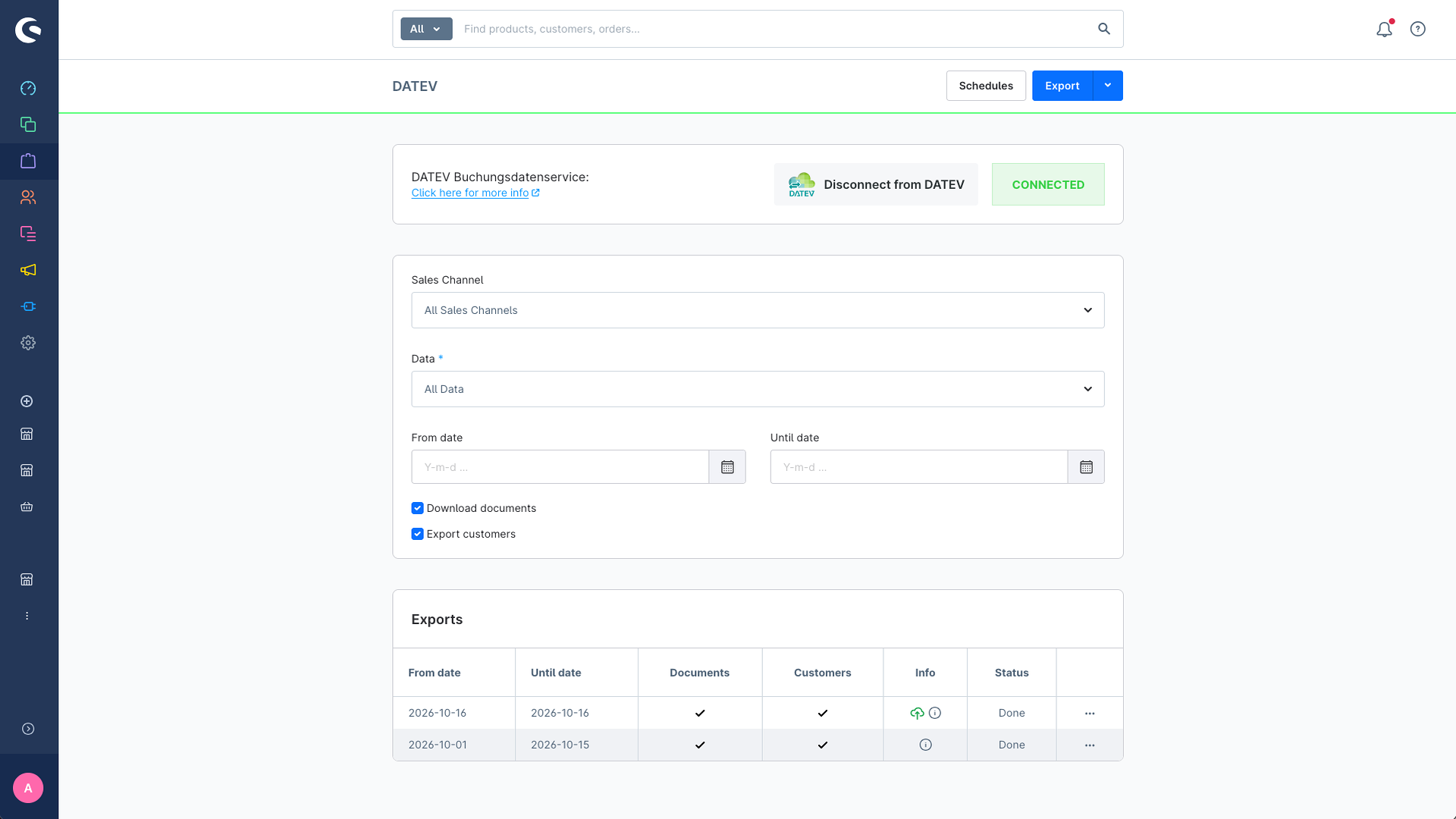The height and width of the screenshot is (819, 1456).
Task: Open Until date calendar picker
Action: (1086, 467)
